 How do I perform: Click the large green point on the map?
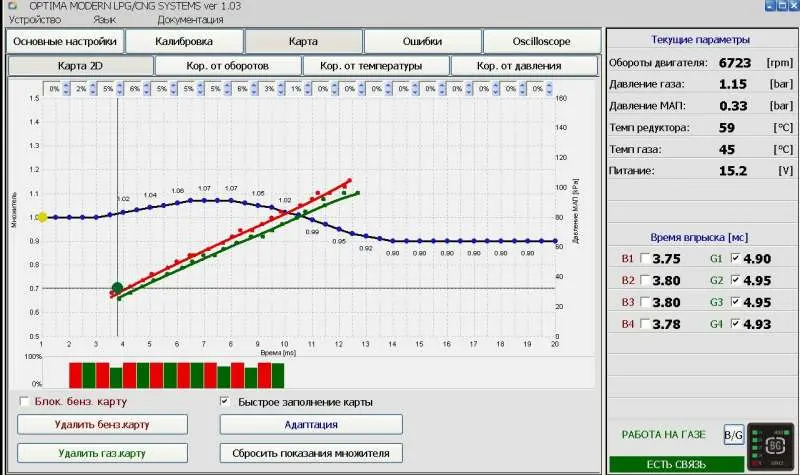pyautogui.click(x=117, y=288)
